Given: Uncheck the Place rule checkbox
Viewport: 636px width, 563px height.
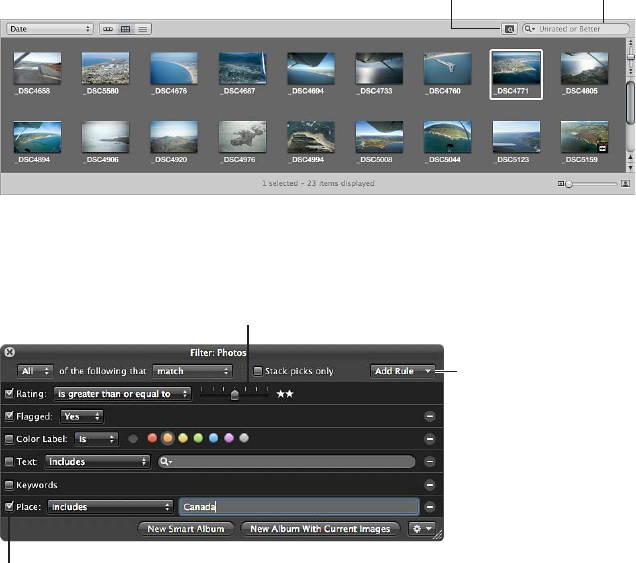Looking at the screenshot, I should pyautogui.click(x=9, y=506).
